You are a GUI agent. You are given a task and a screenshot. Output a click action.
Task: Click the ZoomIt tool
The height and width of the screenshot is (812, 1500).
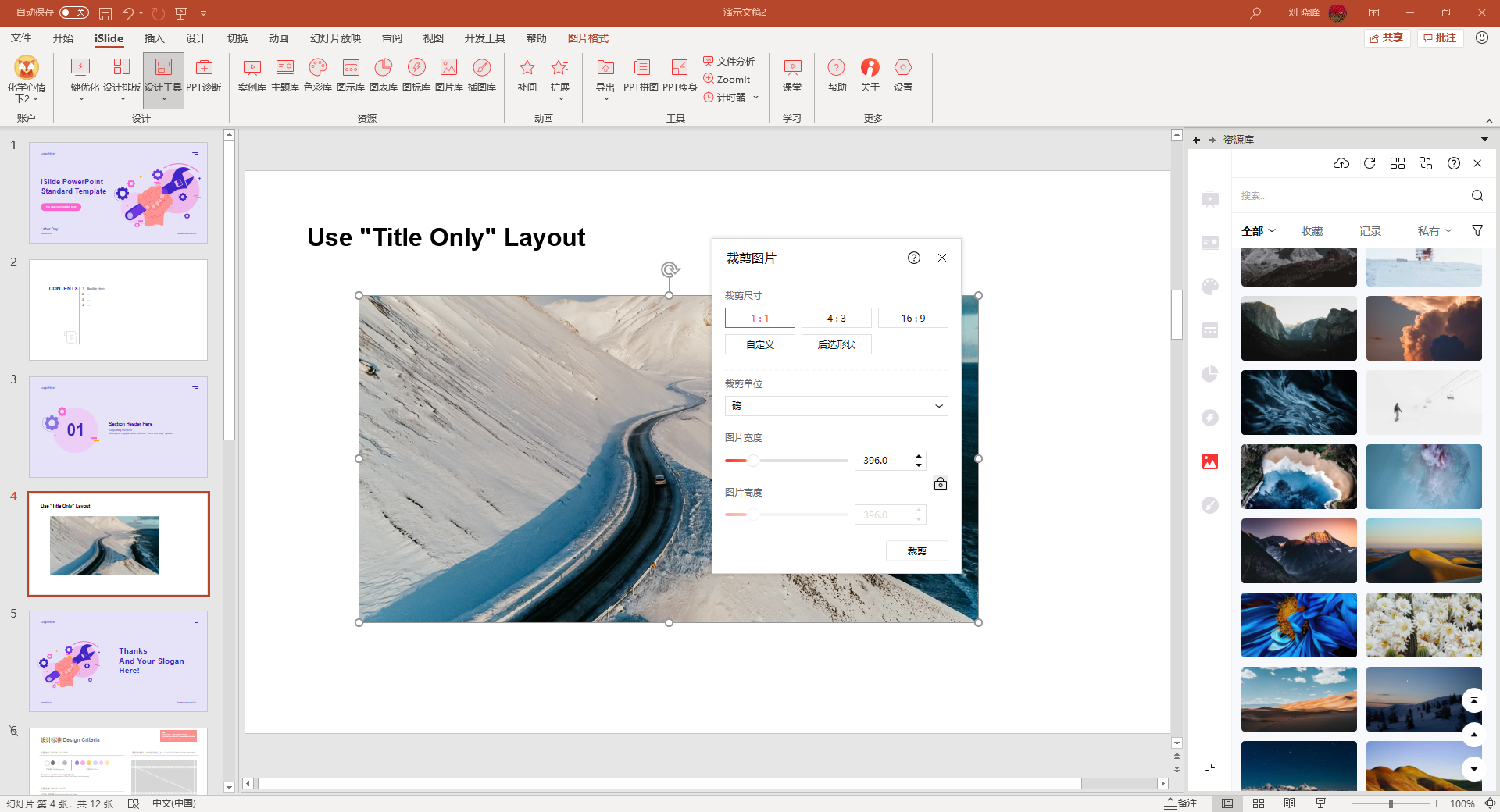click(727, 79)
